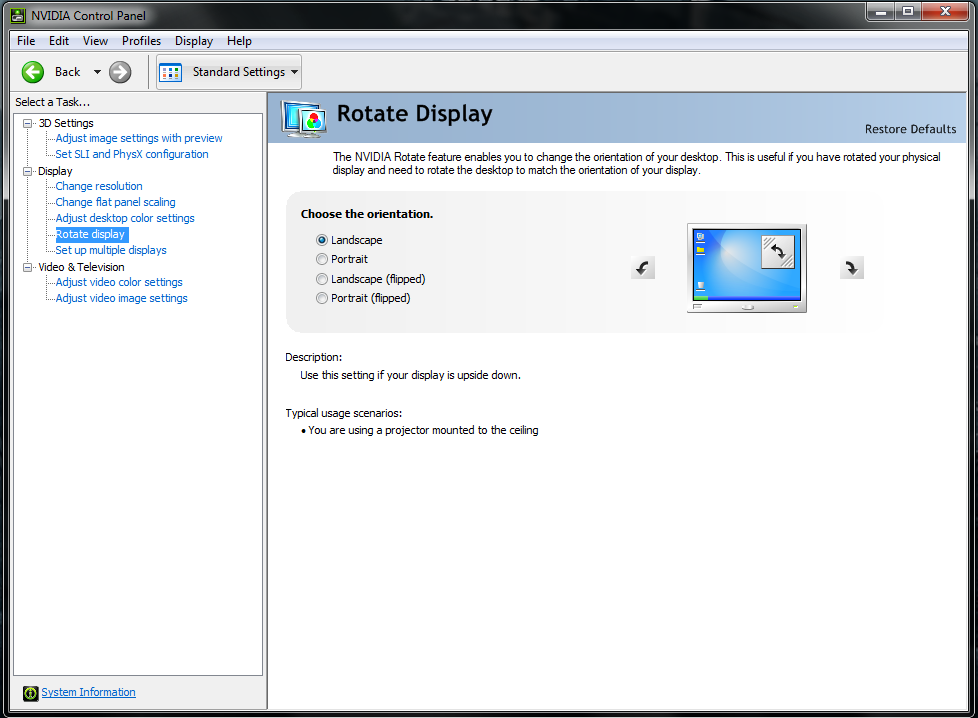Click the green Back arrow icon

[33, 72]
